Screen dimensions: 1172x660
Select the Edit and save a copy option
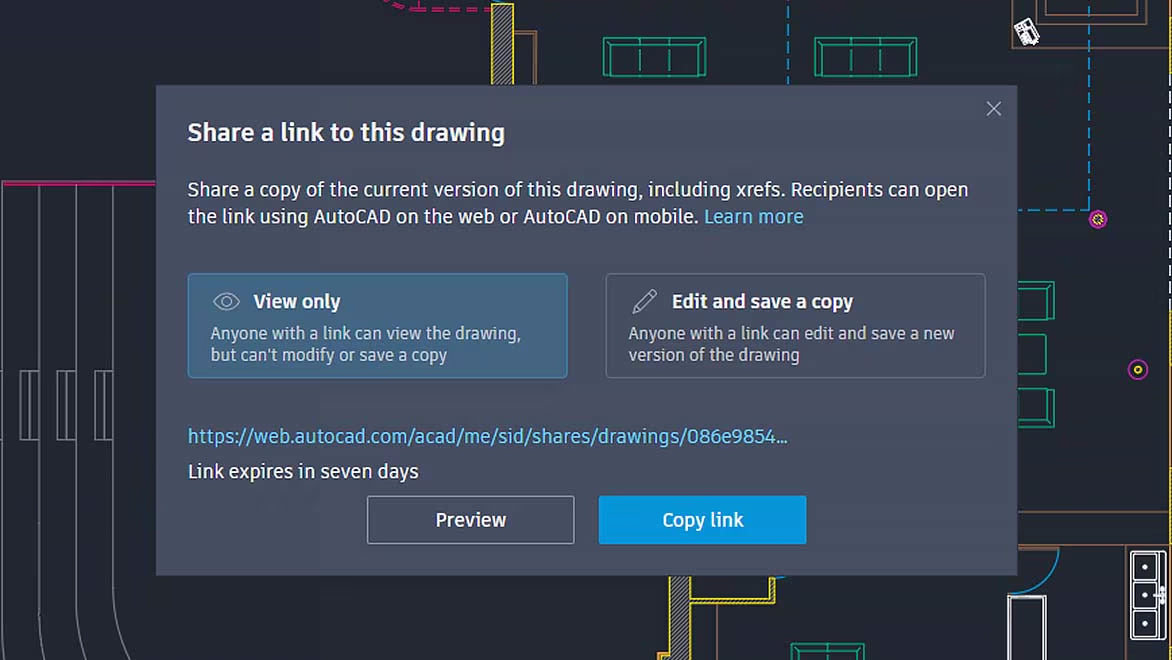[795, 326]
